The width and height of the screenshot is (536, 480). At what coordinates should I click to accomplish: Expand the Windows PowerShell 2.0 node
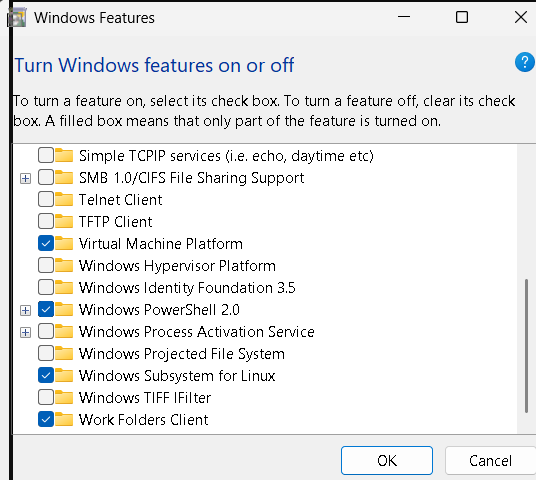click(25, 310)
